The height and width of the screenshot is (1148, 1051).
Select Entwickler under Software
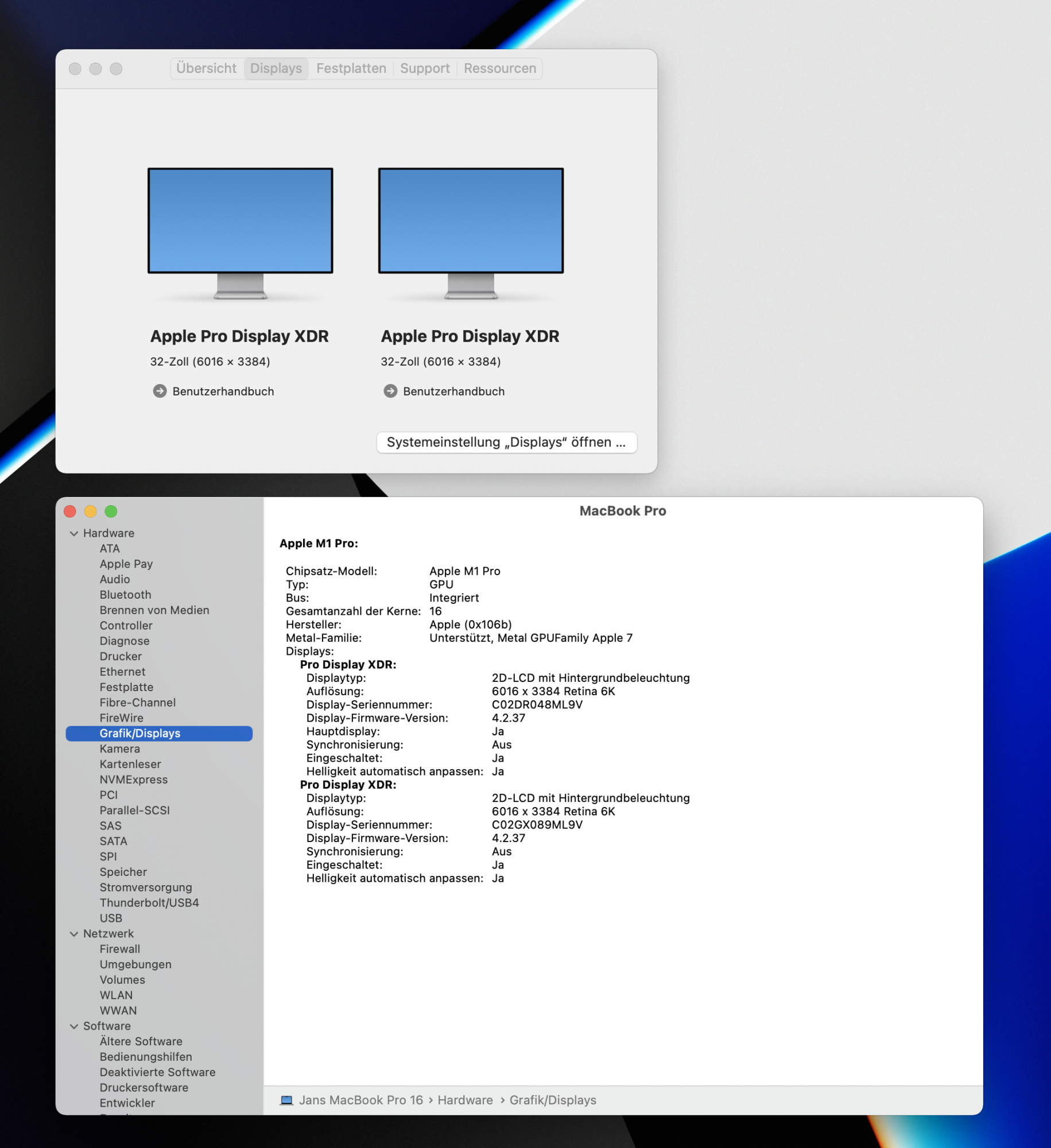[x=127, y=1103]
